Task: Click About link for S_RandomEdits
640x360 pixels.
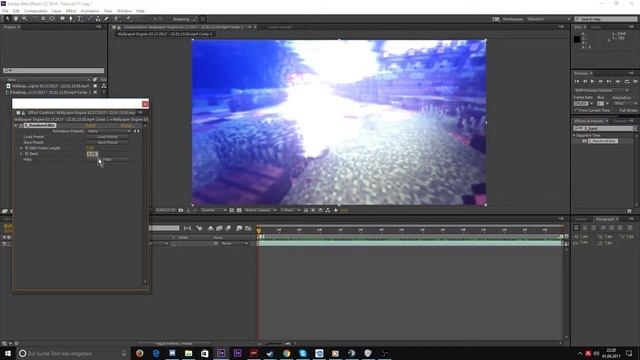Action: (126, 125)
